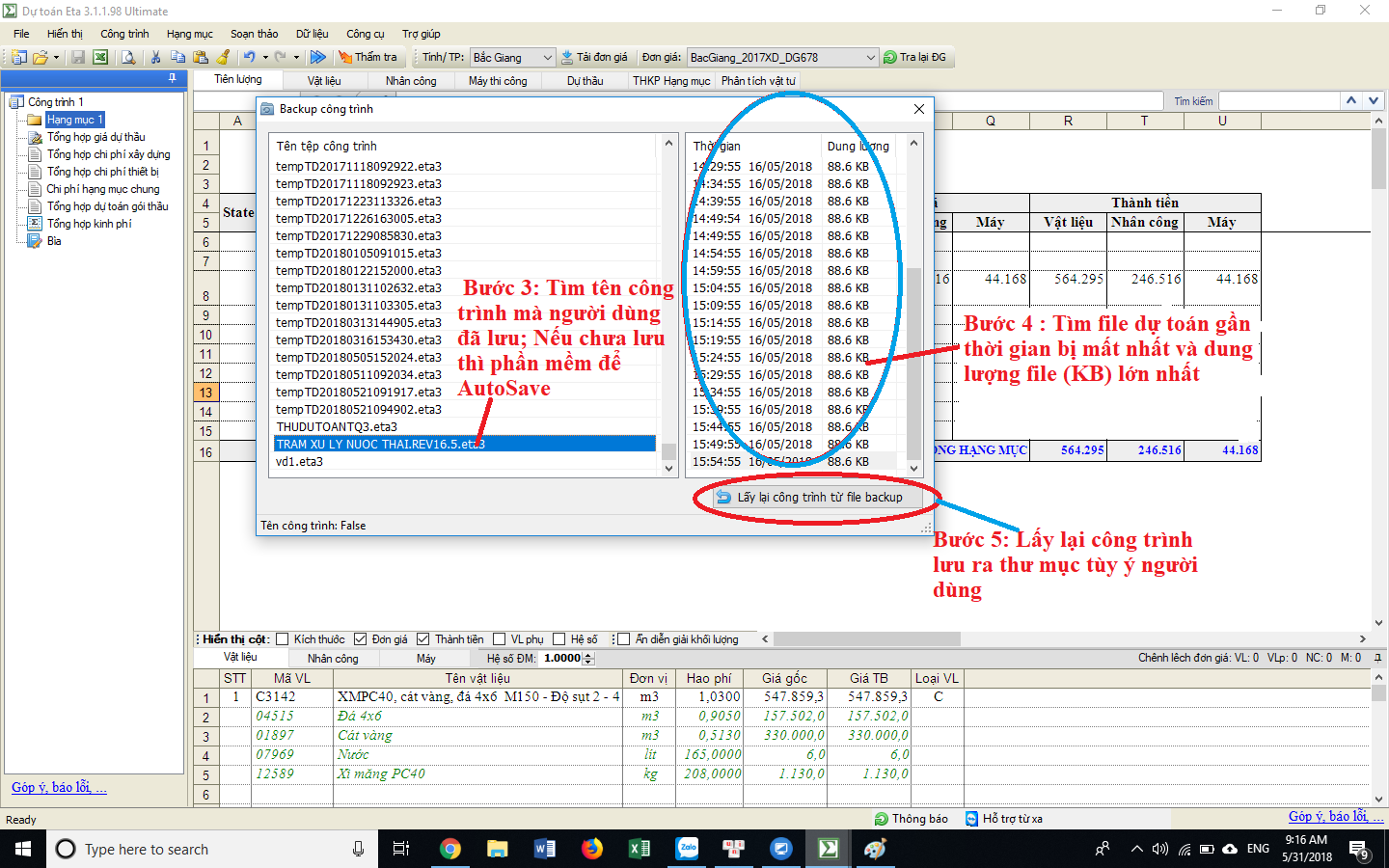
Task: Click the Export to Excel toolbar icon
Action: (x=99, y=58)
